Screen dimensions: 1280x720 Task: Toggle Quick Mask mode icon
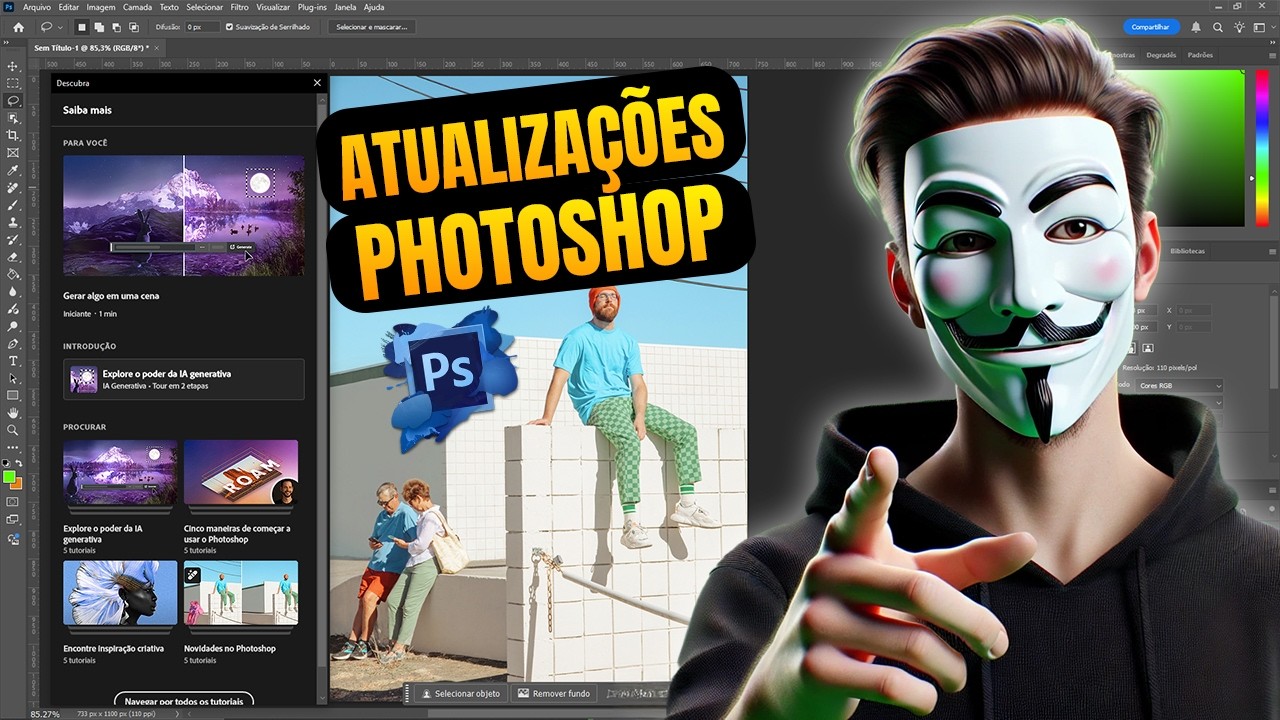tap(13, 502)
